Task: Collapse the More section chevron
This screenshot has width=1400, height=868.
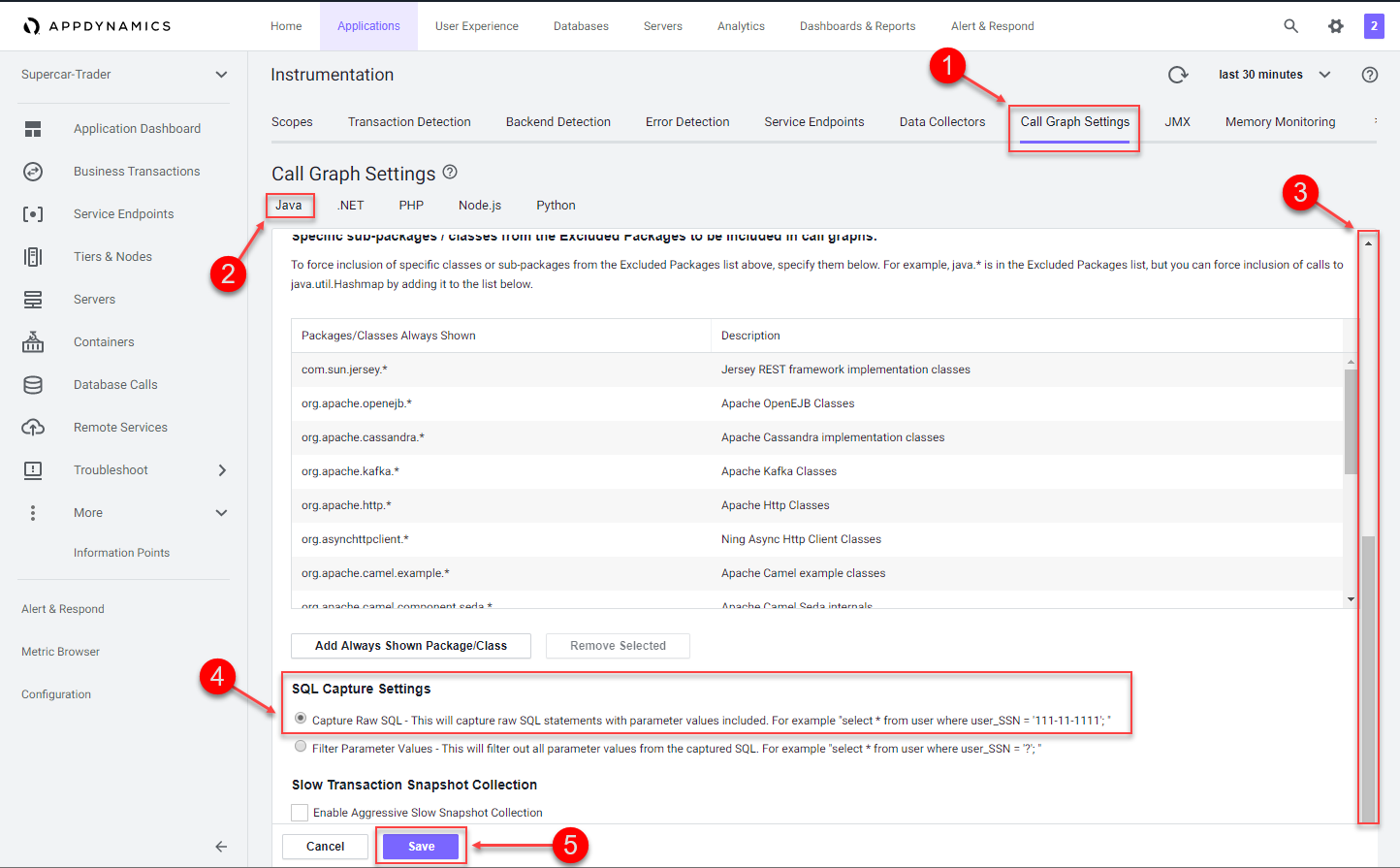Action: (221, 513)
